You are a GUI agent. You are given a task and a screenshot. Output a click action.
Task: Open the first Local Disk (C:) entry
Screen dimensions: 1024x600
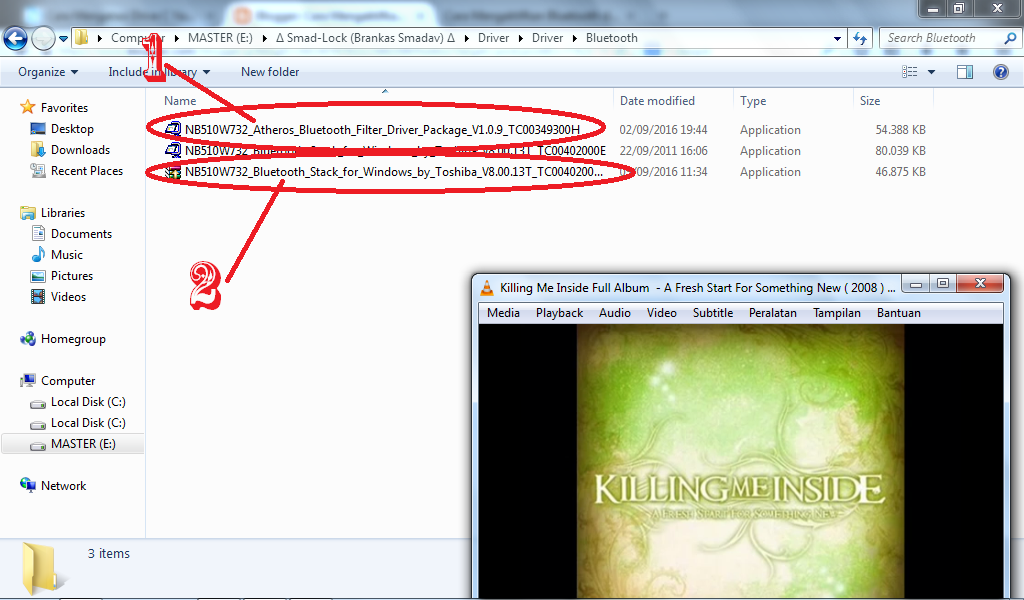(88, 402)
